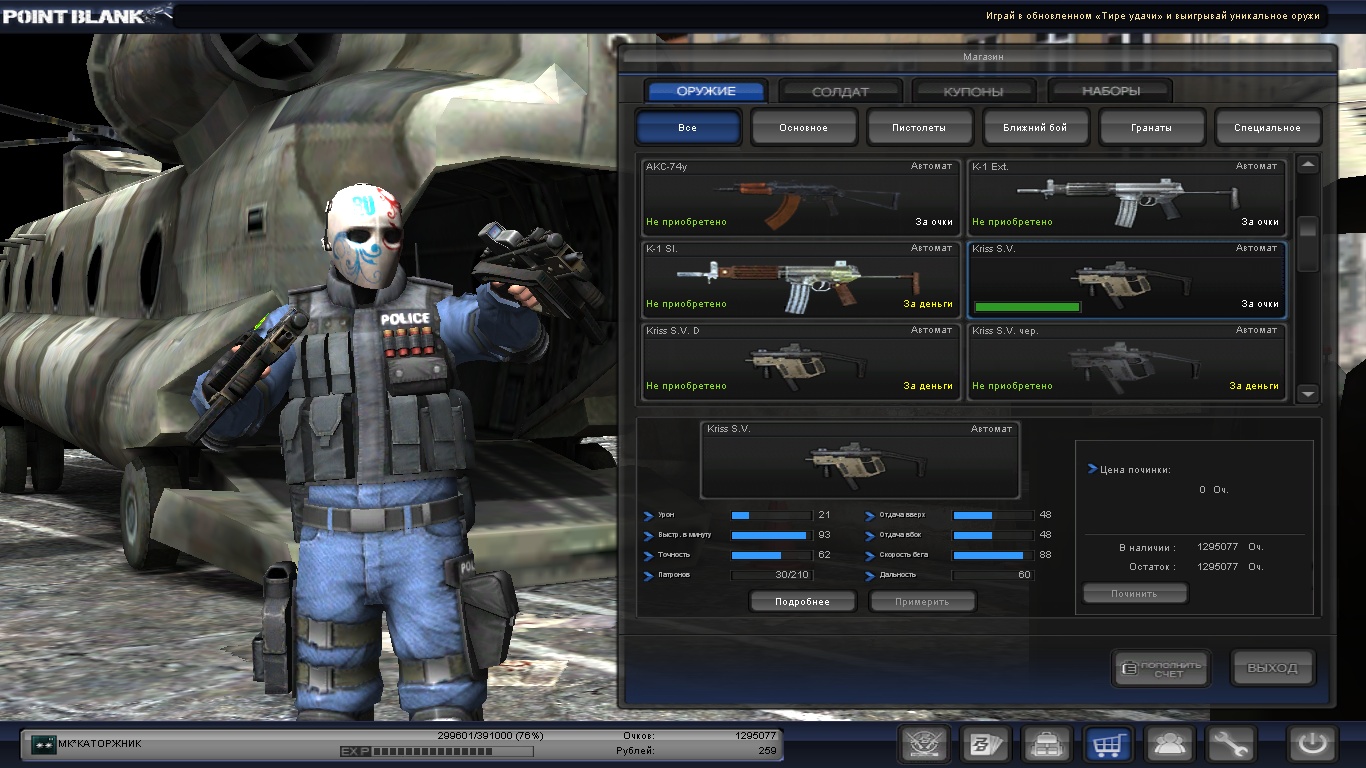Open the PB cards icon

(986, 744)
